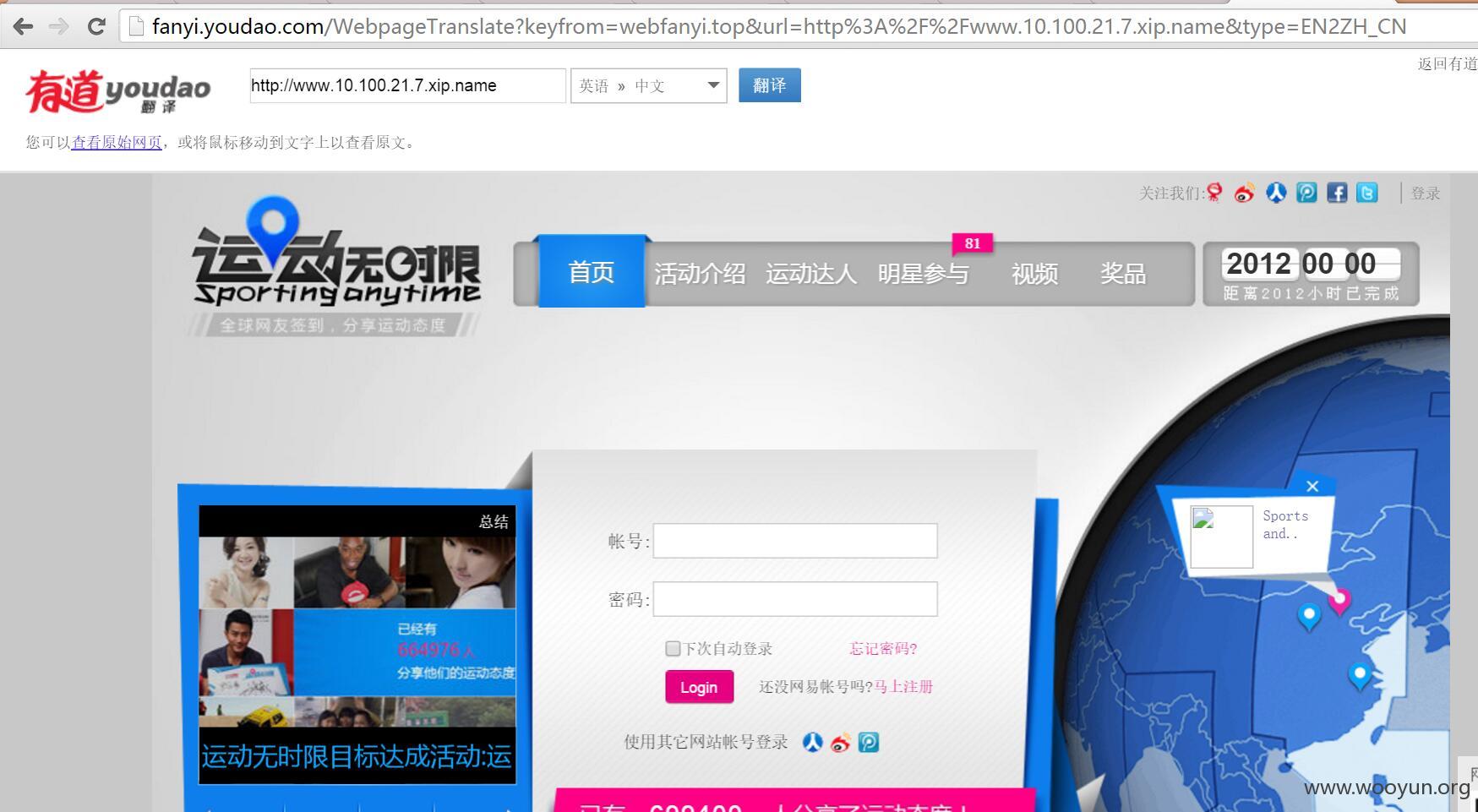Open the 奖品 tab
Viewport: 1478px width, 812px height.
[x=1123, y=274]
